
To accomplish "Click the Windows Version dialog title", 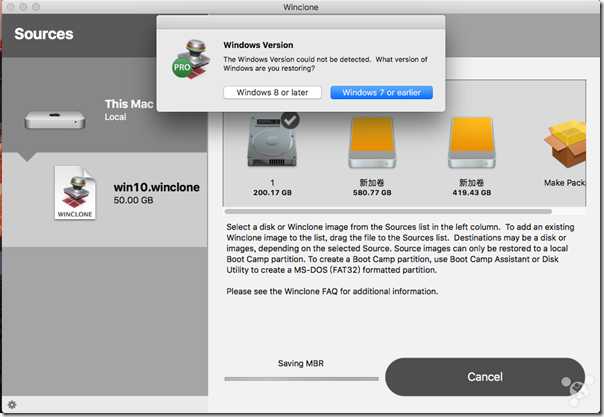I will 258,45.
